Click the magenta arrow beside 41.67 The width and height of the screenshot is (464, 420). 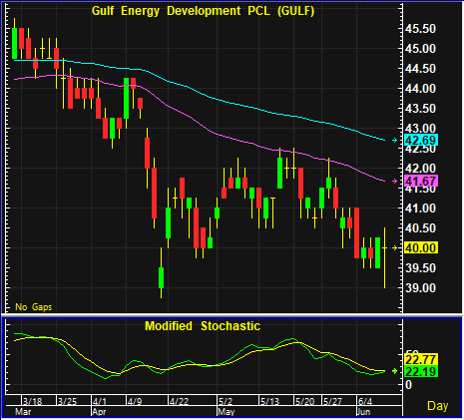pyautogui.click(x=395, y=181)
